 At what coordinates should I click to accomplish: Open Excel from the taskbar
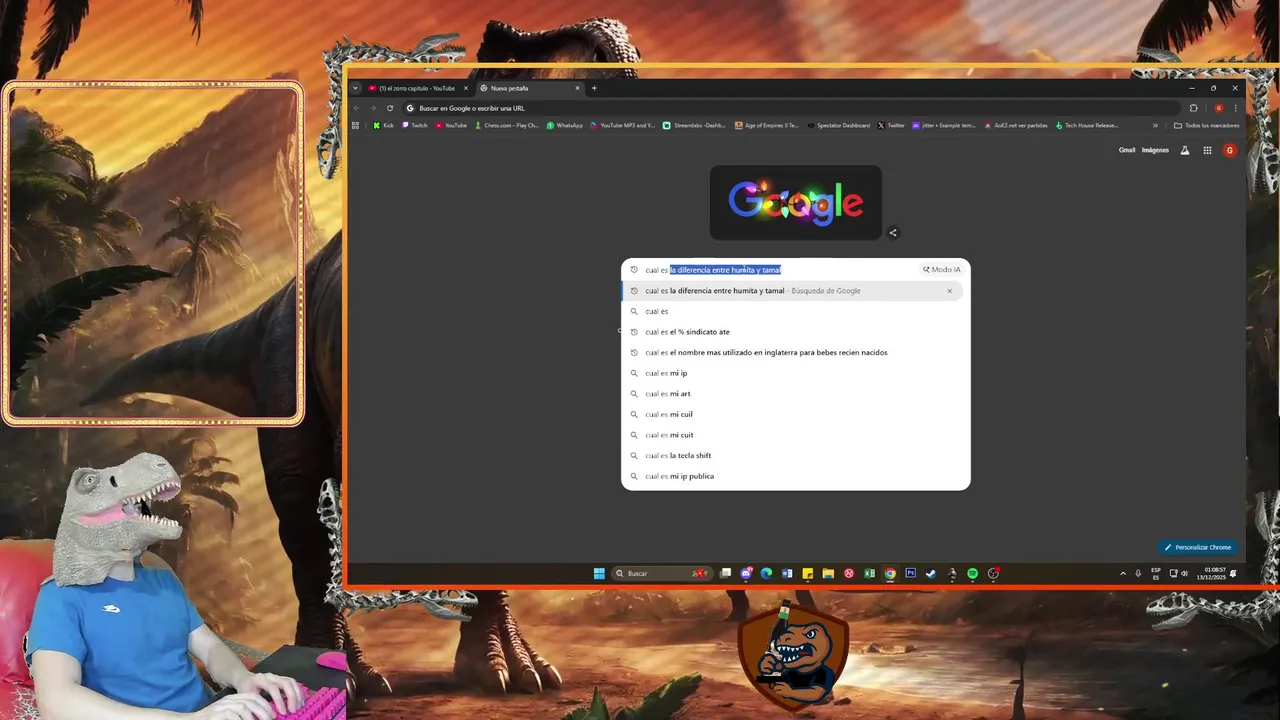(x=870, y=573)
